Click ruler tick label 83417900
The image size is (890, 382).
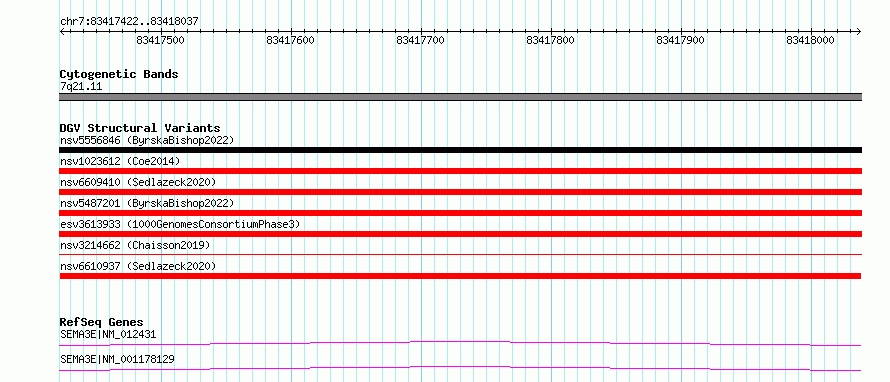[681, 40]
